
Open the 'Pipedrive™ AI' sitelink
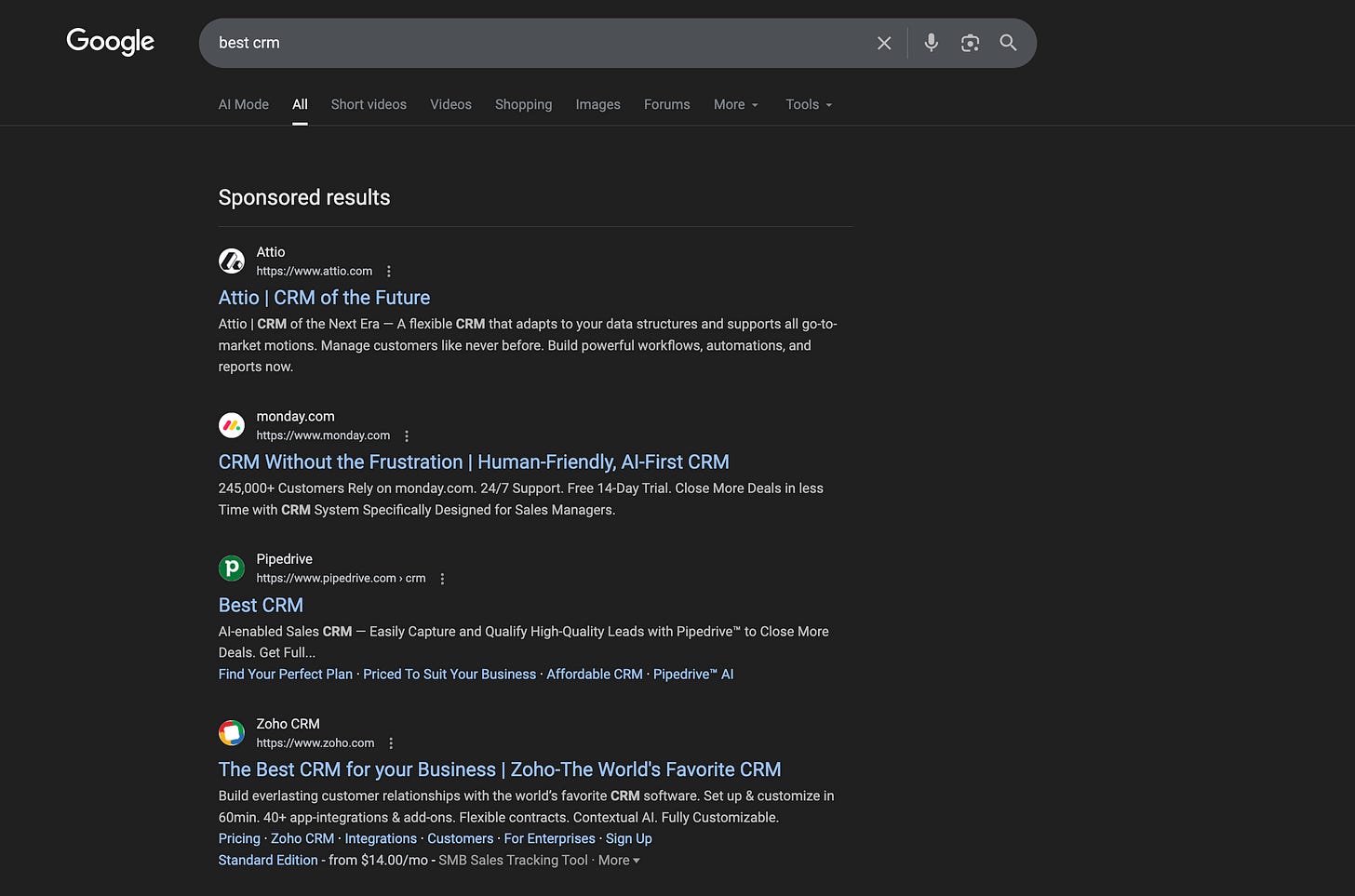tap(693, 675)
